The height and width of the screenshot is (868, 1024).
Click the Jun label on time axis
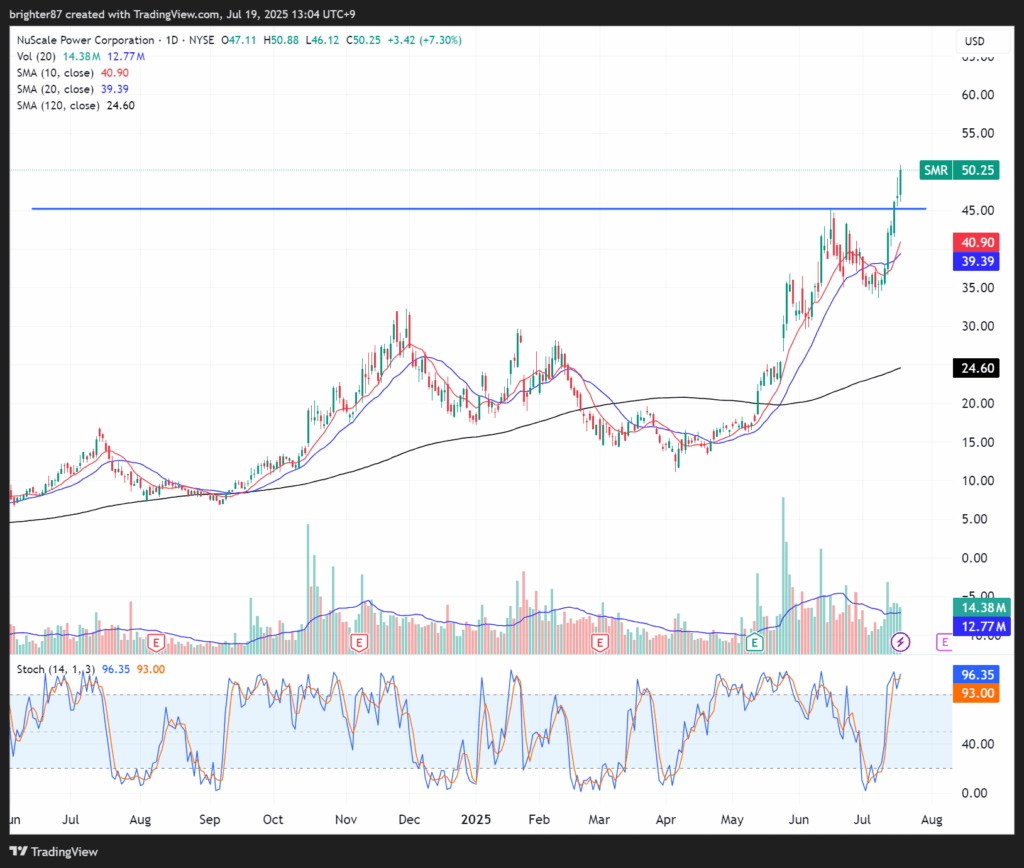pyautogui.click(x=799, y=819)
